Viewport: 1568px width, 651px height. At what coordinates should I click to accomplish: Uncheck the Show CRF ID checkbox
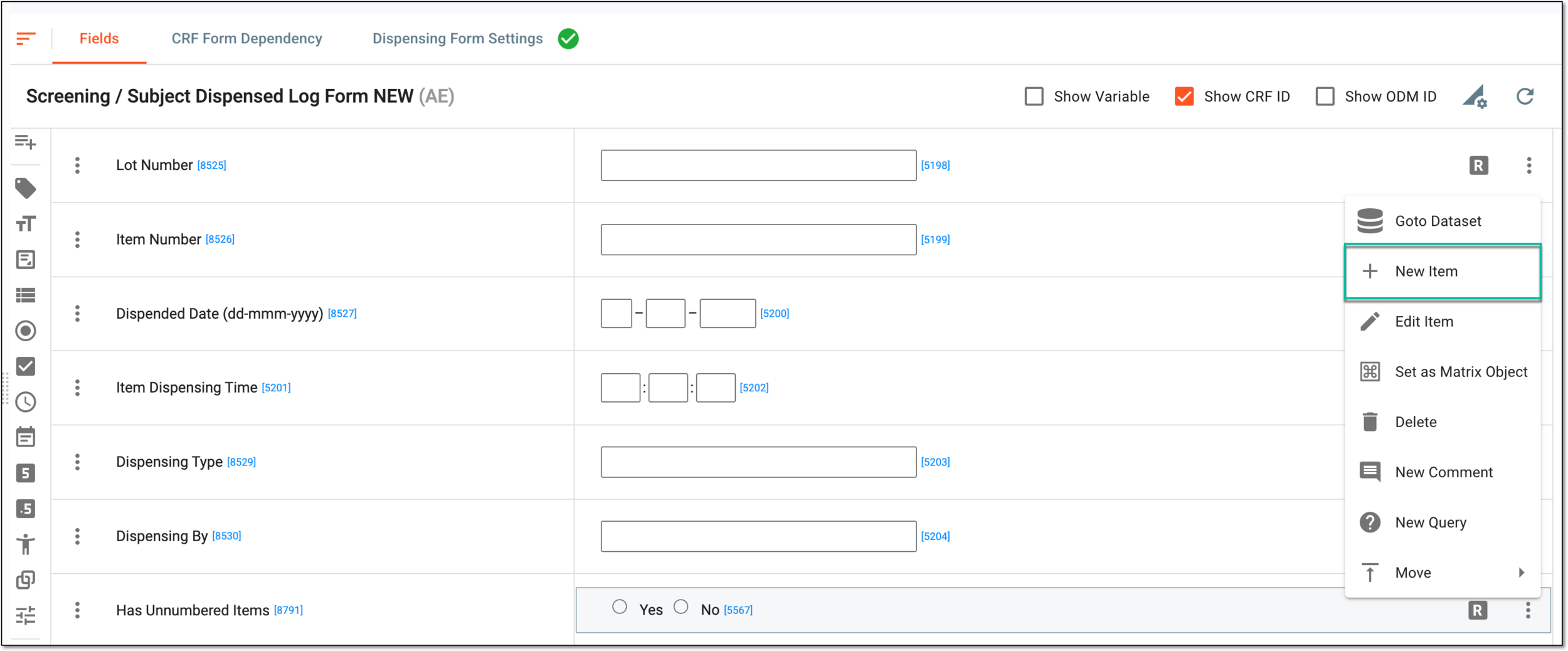pyautogui.click(x=1184, y=97)
